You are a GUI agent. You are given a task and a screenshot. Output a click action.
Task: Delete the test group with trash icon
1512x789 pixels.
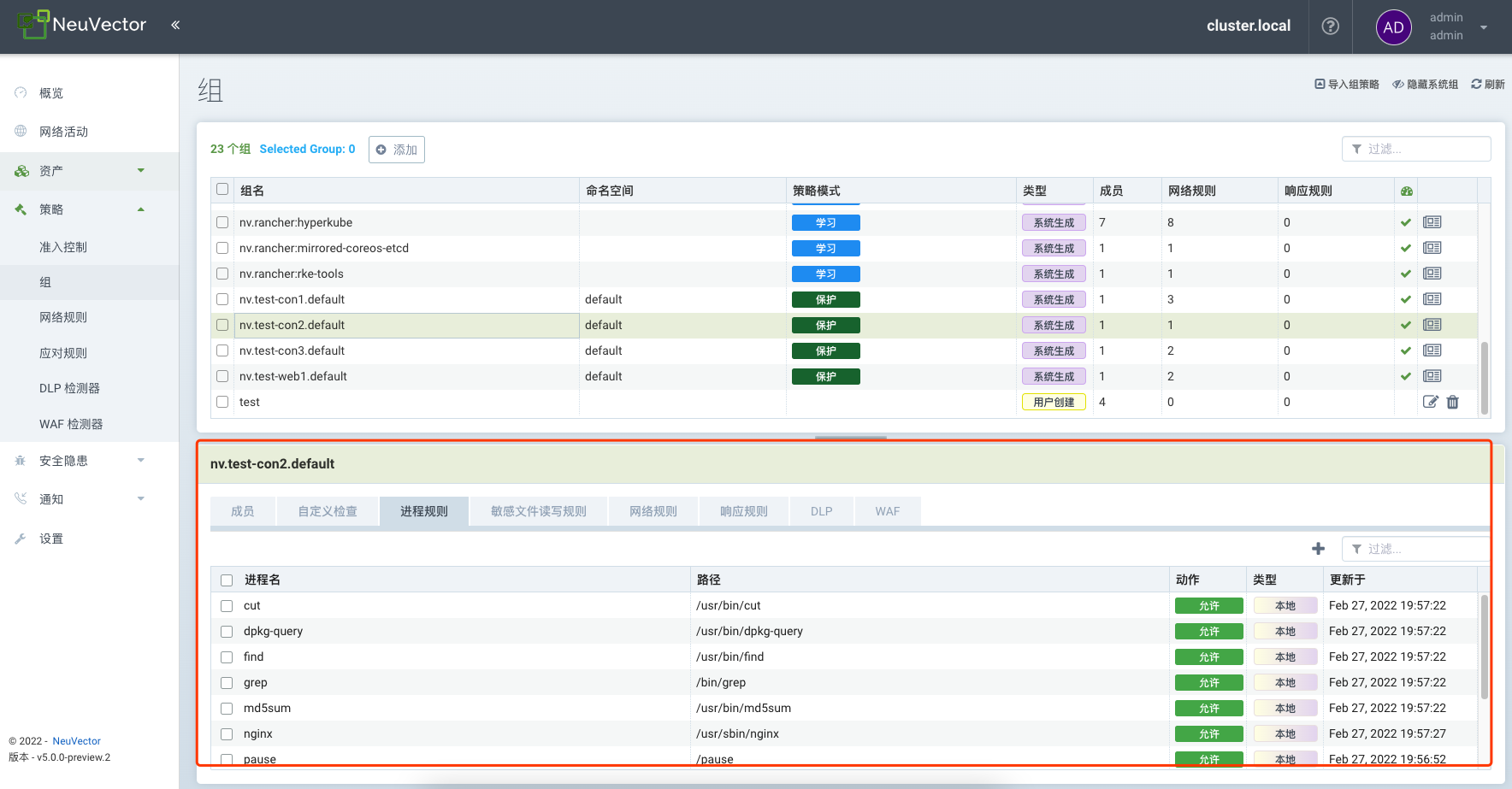[1452, 402]
